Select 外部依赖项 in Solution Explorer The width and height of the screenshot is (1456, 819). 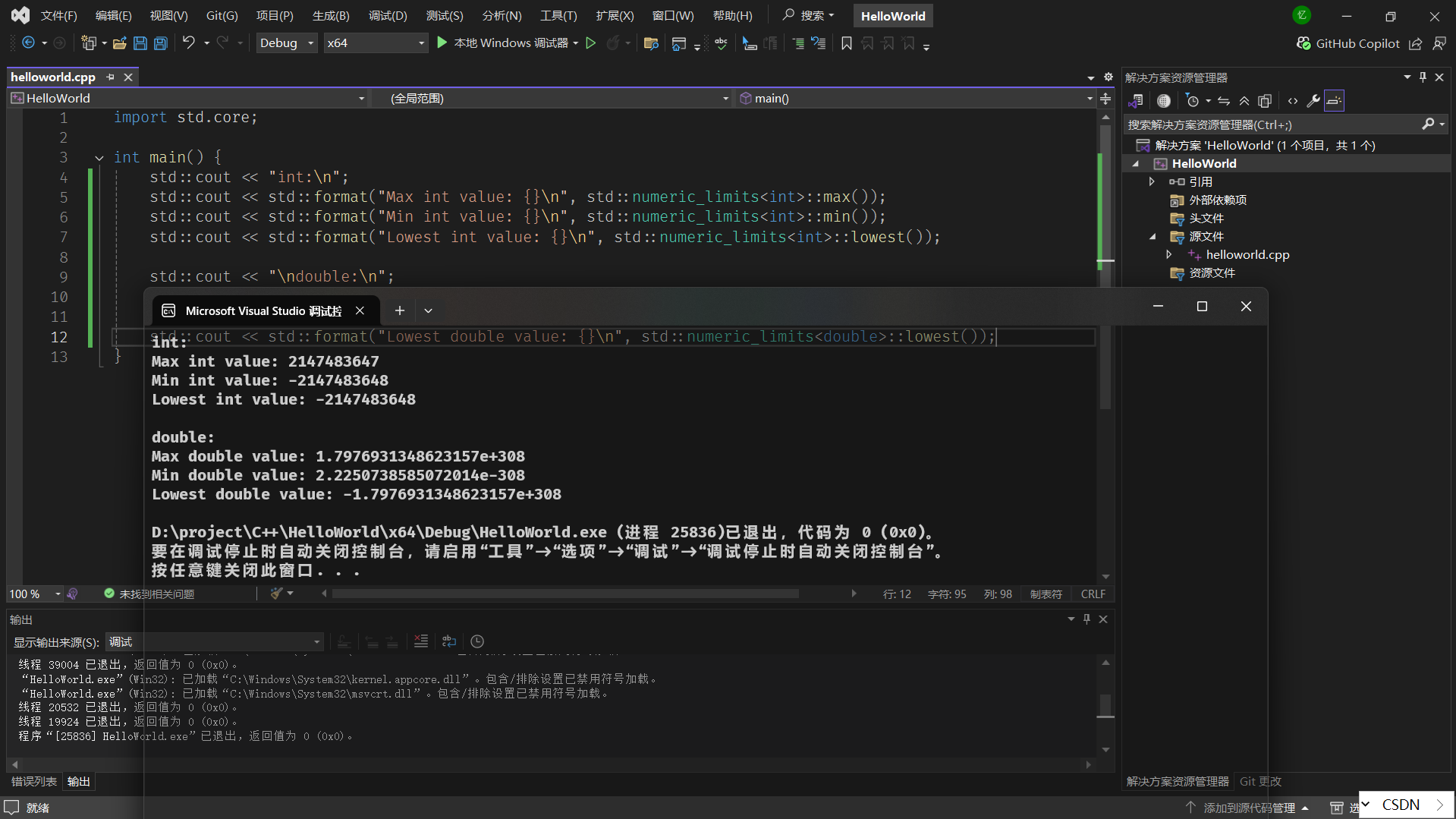(x=1217, y=200)
